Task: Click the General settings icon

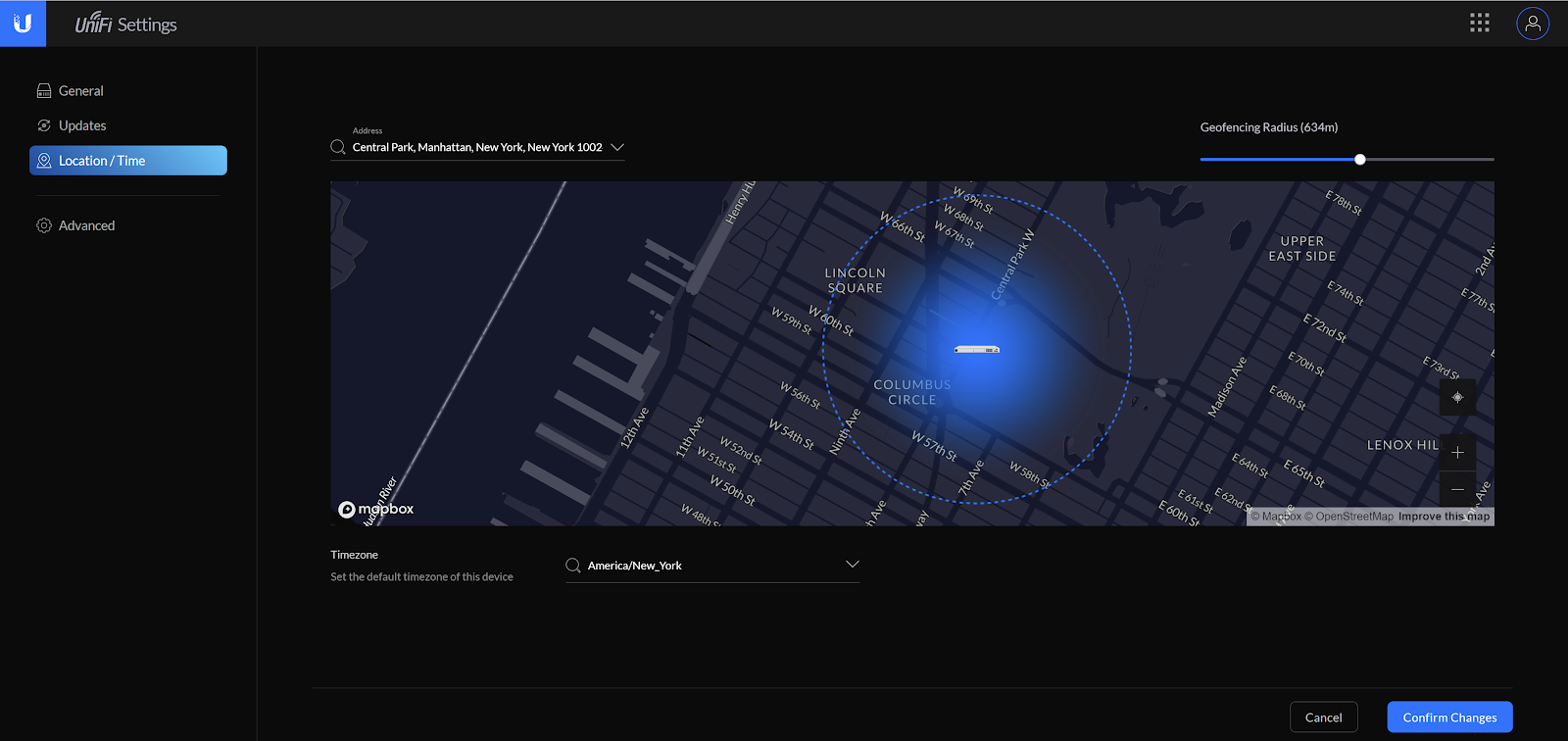Action: point(44,91)
